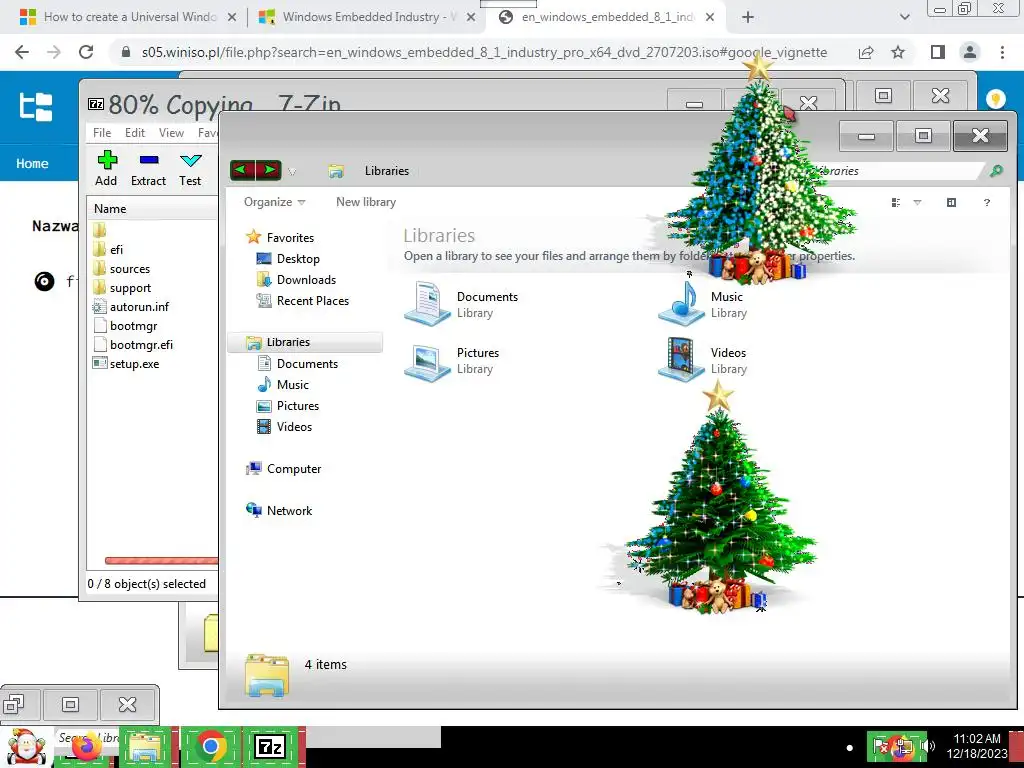
Task: Select setup.exe in 7-Zip list
Action: (125, 364)
